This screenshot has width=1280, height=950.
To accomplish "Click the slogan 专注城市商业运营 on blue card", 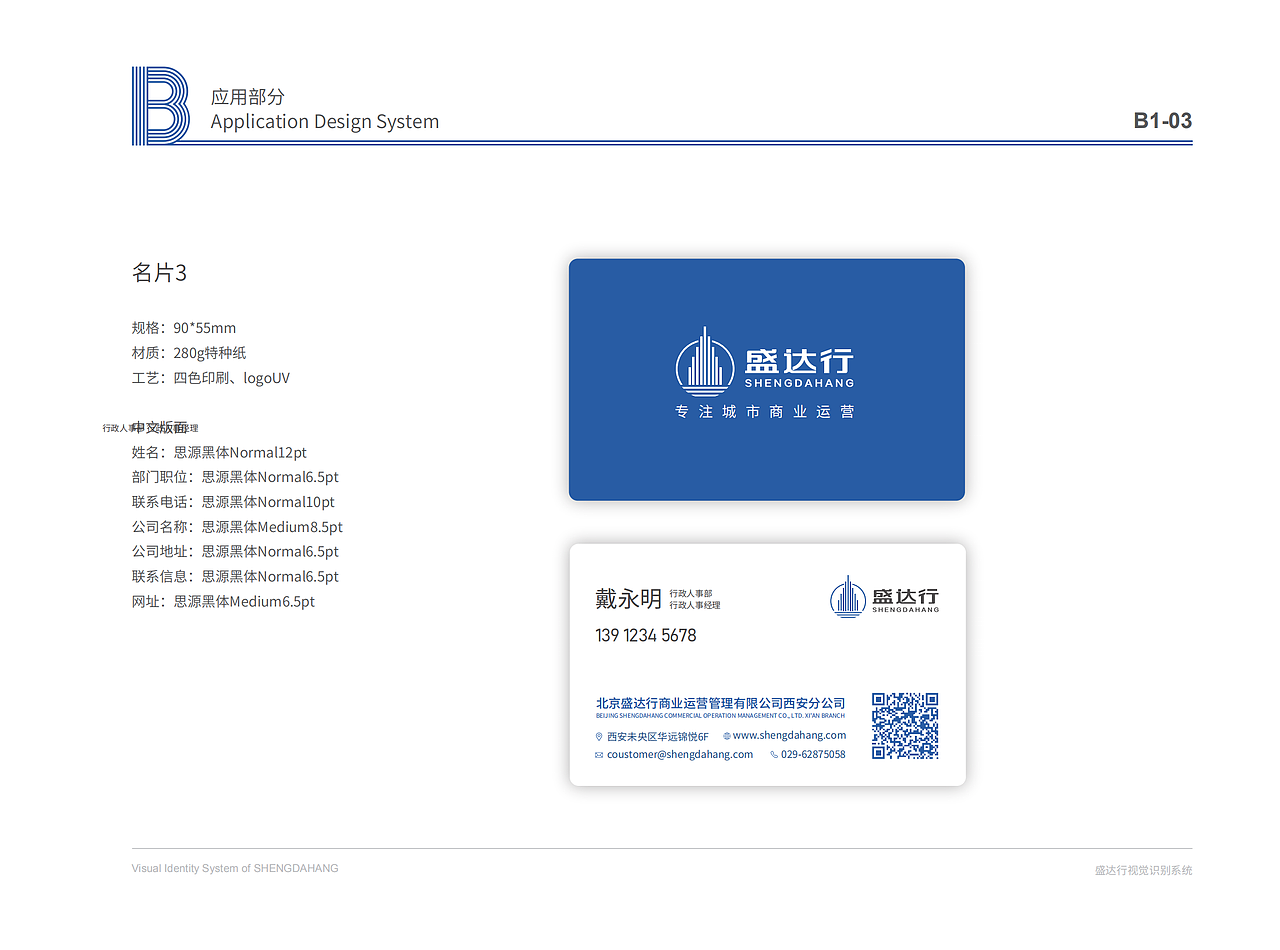I will pyautogui.click(x=765, y=411).
